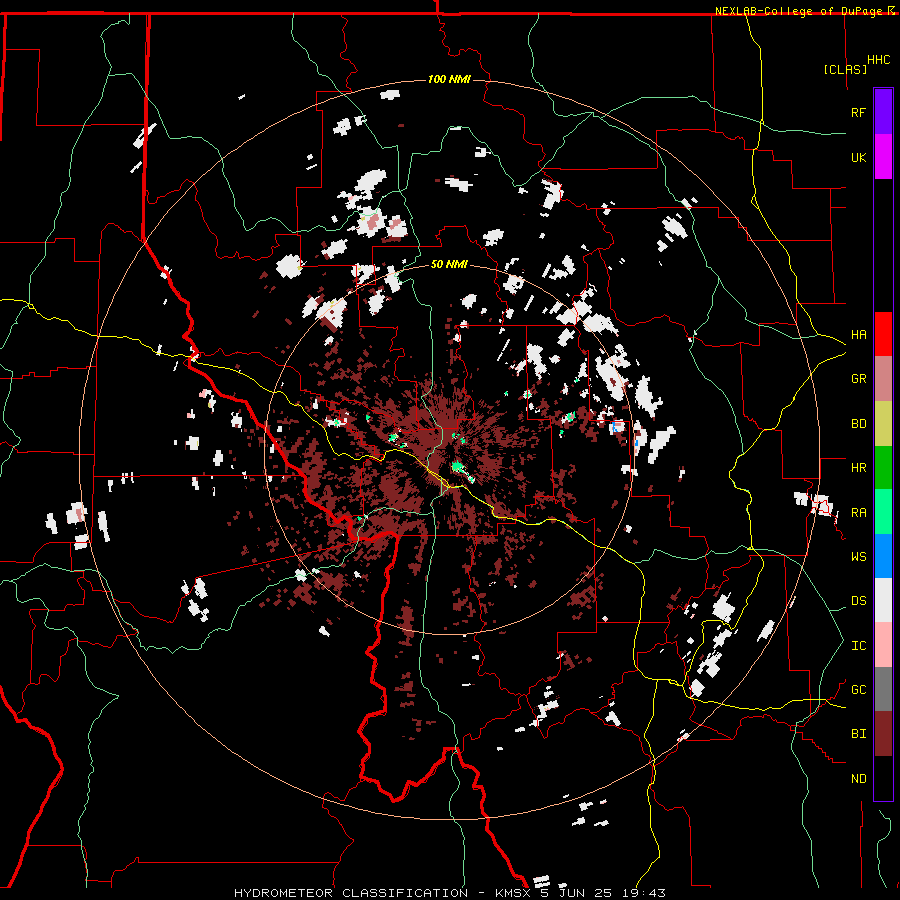900x900 pixels.
Task: Click the DS legend label
Action: coord(858,601)
